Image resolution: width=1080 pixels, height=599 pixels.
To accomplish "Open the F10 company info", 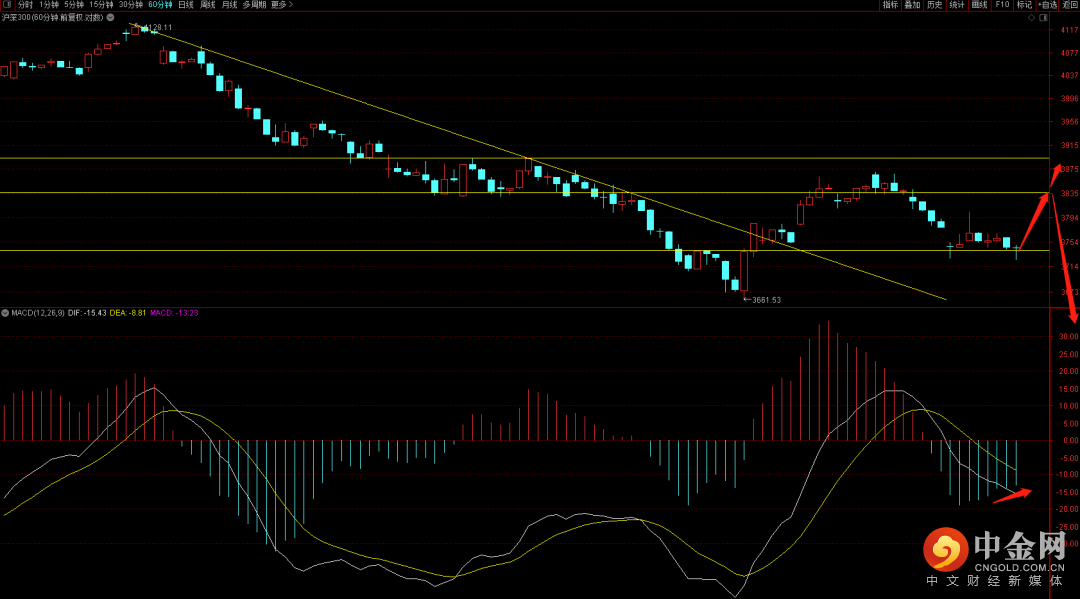I will [1002, 5].
